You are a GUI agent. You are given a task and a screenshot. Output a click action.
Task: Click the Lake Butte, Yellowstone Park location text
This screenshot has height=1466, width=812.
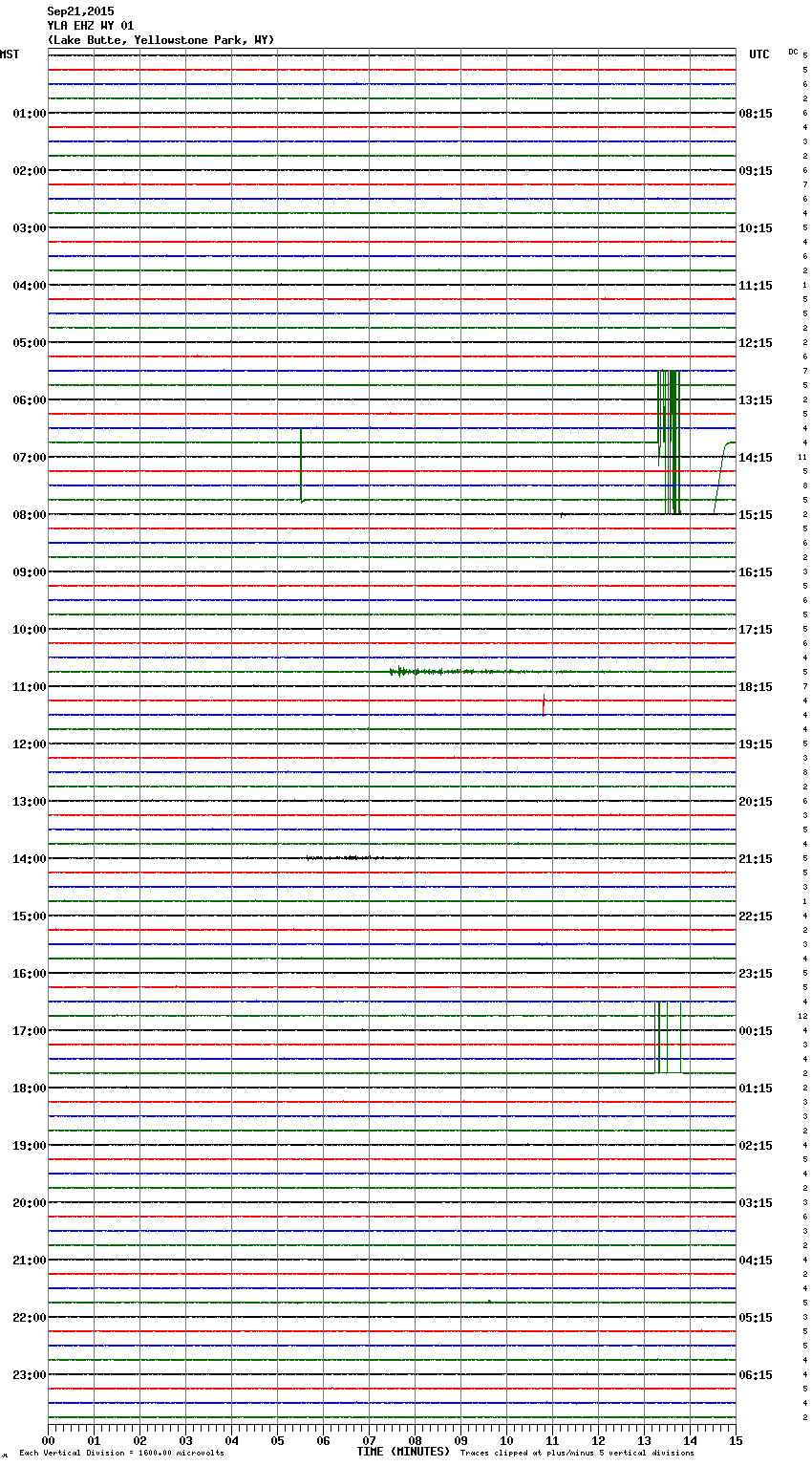point(160,40)
